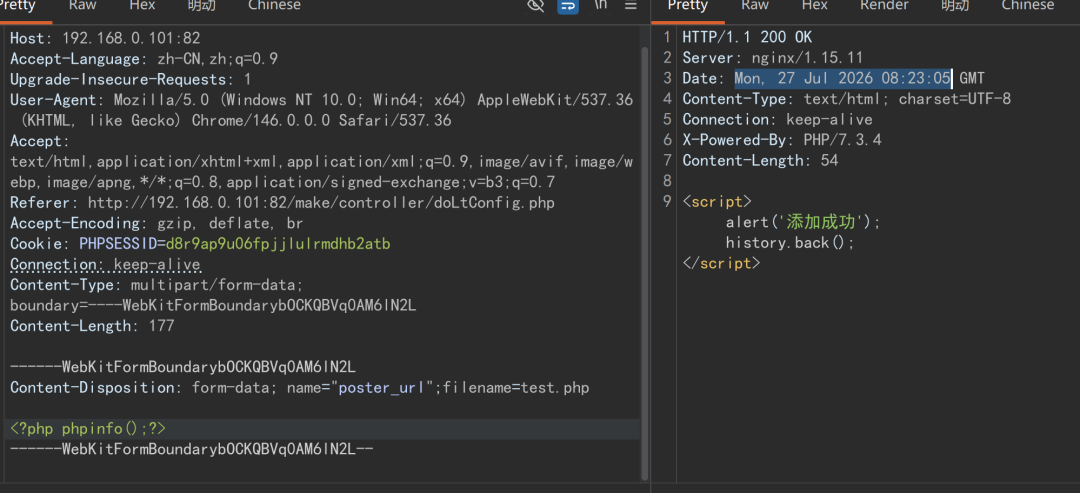
Task: Click the X-Powered-By: PHP/7.3.4 header
Action: pyautogui.click(x=782, y=140)
